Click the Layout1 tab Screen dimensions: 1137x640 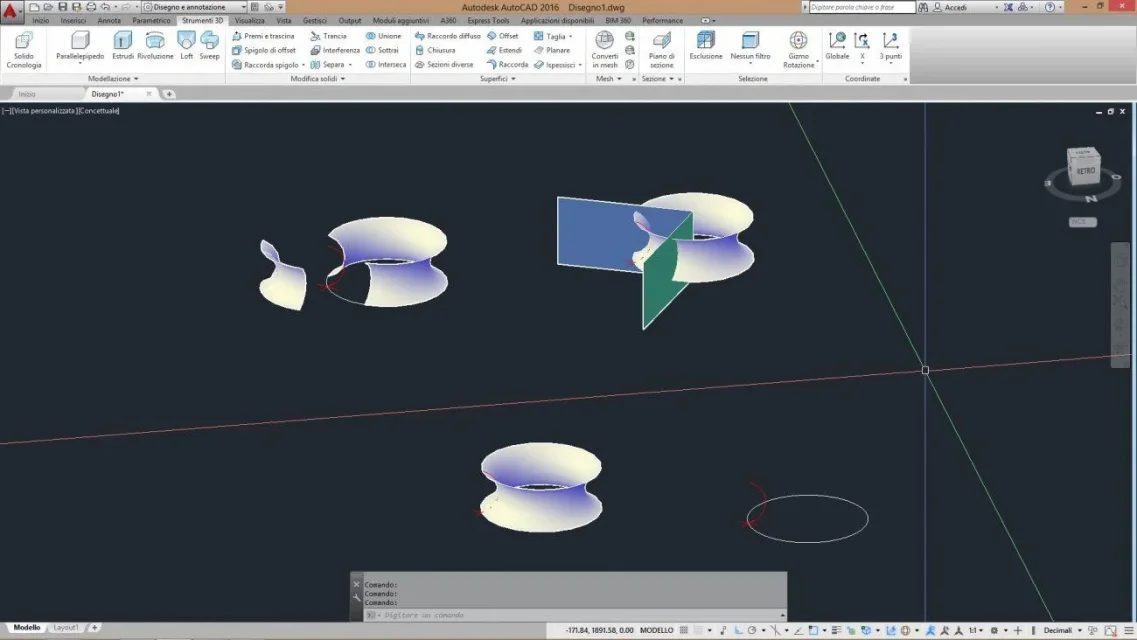click(x=66, y=628)
